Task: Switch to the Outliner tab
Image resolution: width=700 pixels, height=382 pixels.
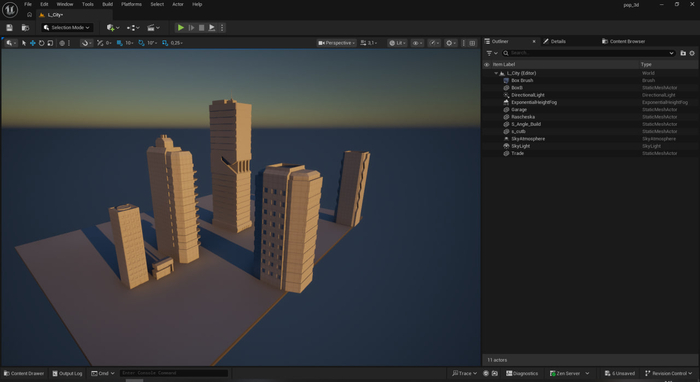Action: click(500, 41)
